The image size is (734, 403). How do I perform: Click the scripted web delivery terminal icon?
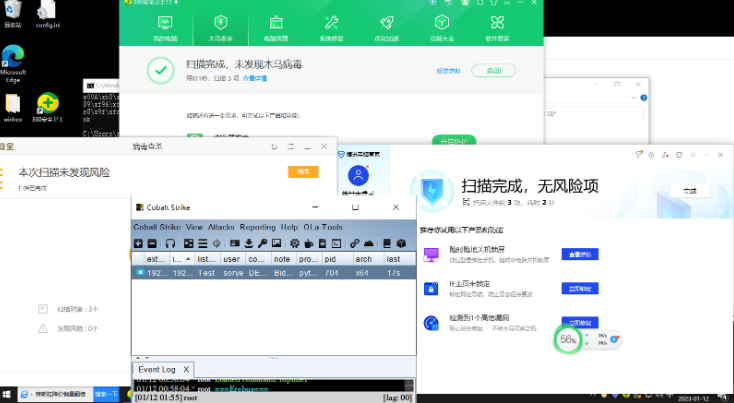click(337, 243)
